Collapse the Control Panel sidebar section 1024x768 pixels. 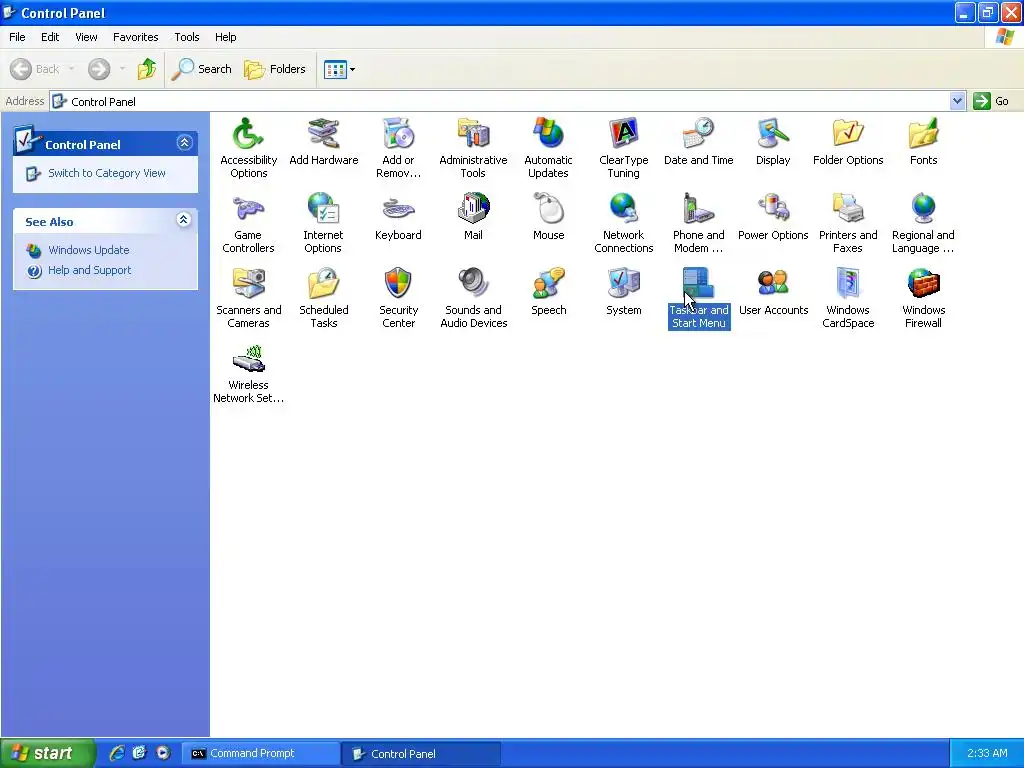(x=184, y=142)
